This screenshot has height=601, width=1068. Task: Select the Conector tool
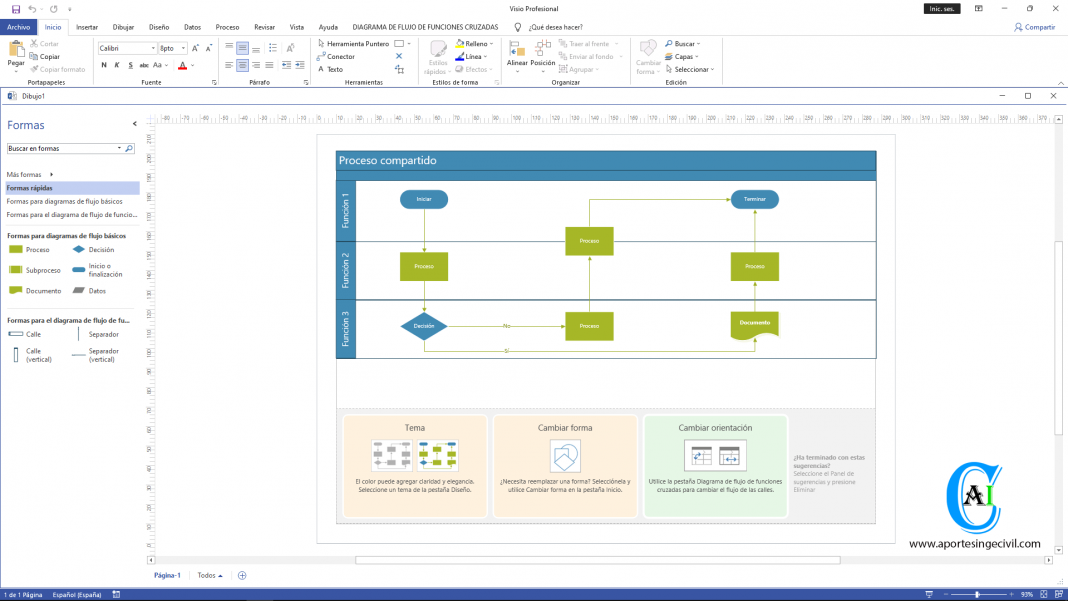341,57
